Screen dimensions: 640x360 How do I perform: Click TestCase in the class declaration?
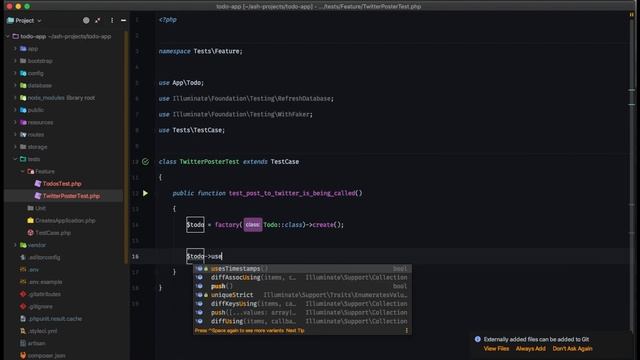point(284,162)
